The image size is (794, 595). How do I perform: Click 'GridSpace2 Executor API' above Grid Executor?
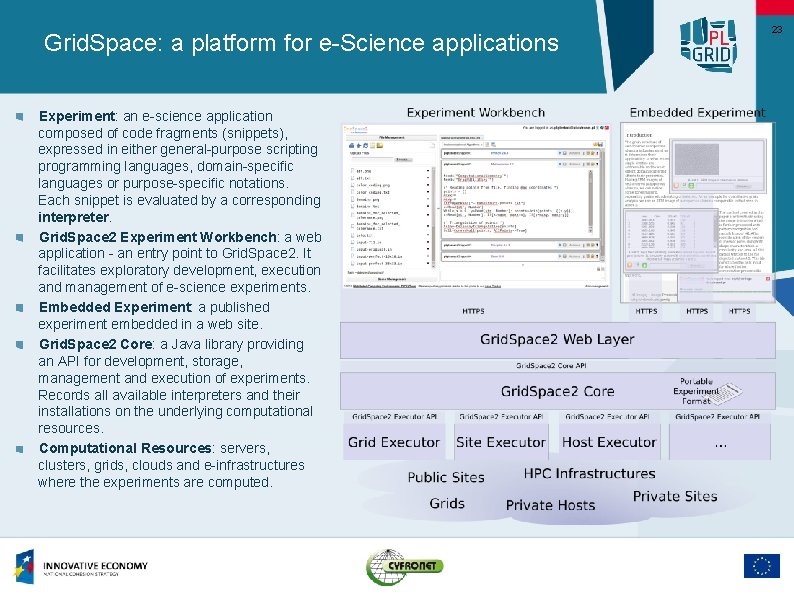pyautogui.click(x=394, y=417)
